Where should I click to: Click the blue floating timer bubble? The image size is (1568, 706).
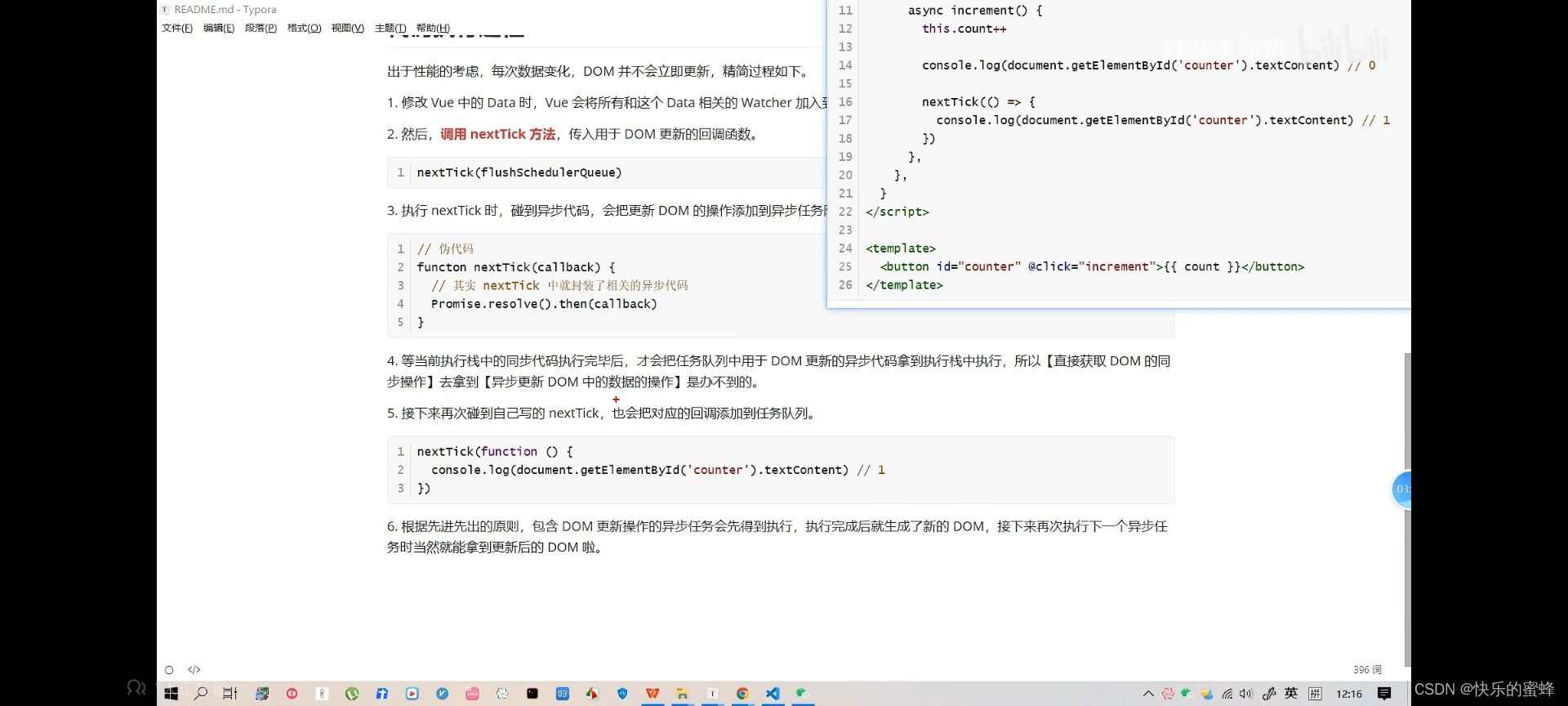(1401, 489)
